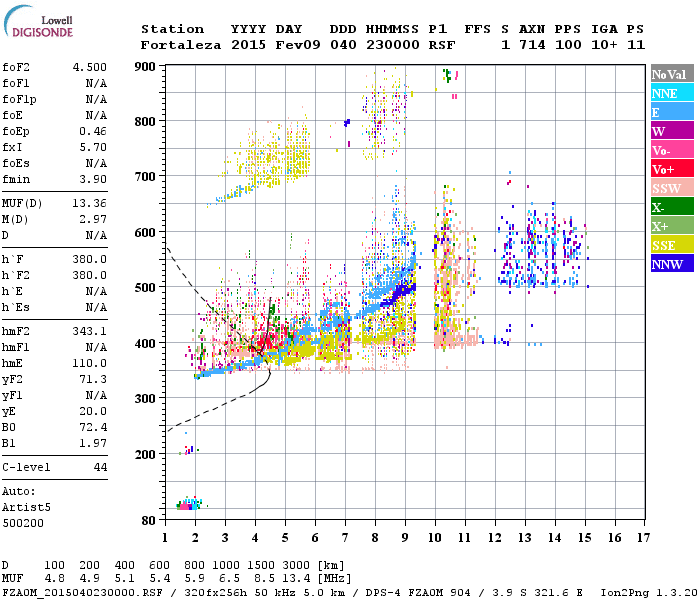The image size is (700, 600).
Task: Click the 900 km height axis label
Action: pyautogui.click(x=145, y=67)
